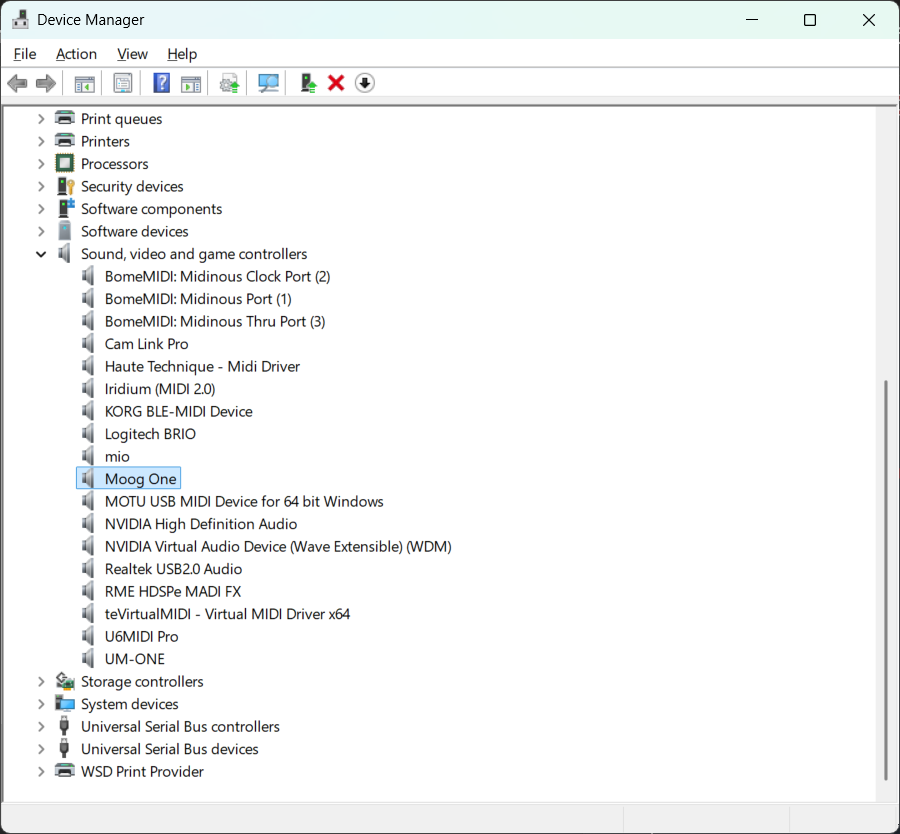Click the Forward arrow toolbar icon
900x834 pixels.
point(46,83)
